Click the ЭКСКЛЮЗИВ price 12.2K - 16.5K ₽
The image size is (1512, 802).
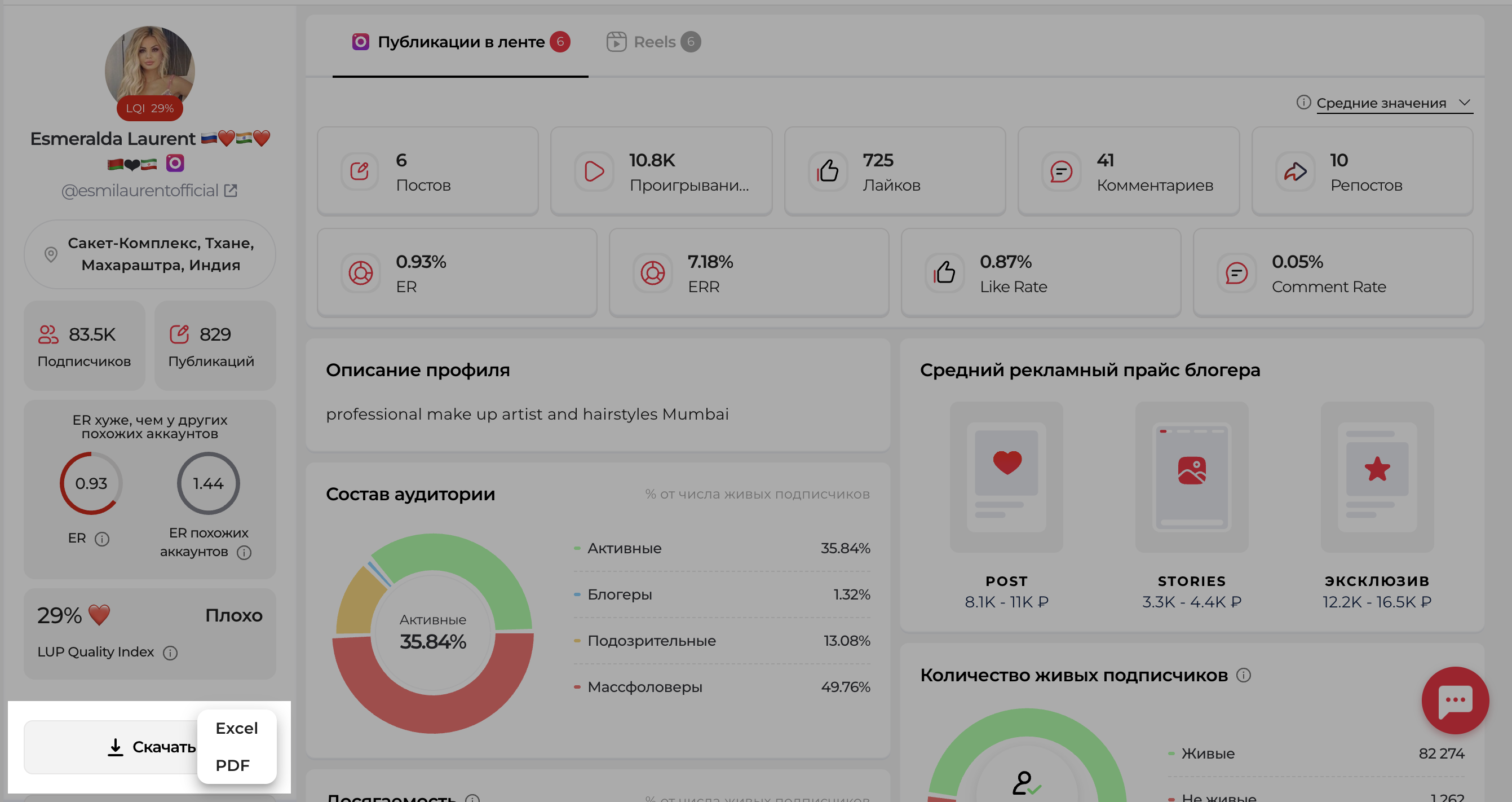[1377, 602]
